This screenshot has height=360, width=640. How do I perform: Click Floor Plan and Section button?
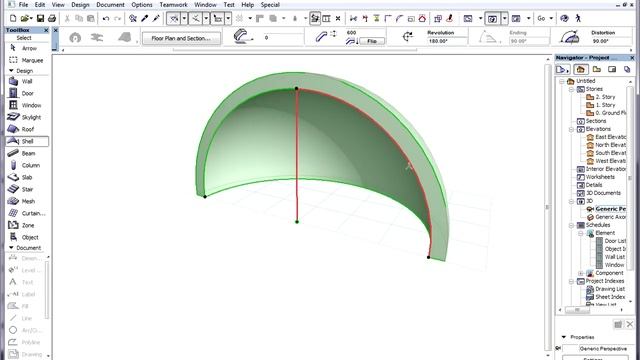181,38
